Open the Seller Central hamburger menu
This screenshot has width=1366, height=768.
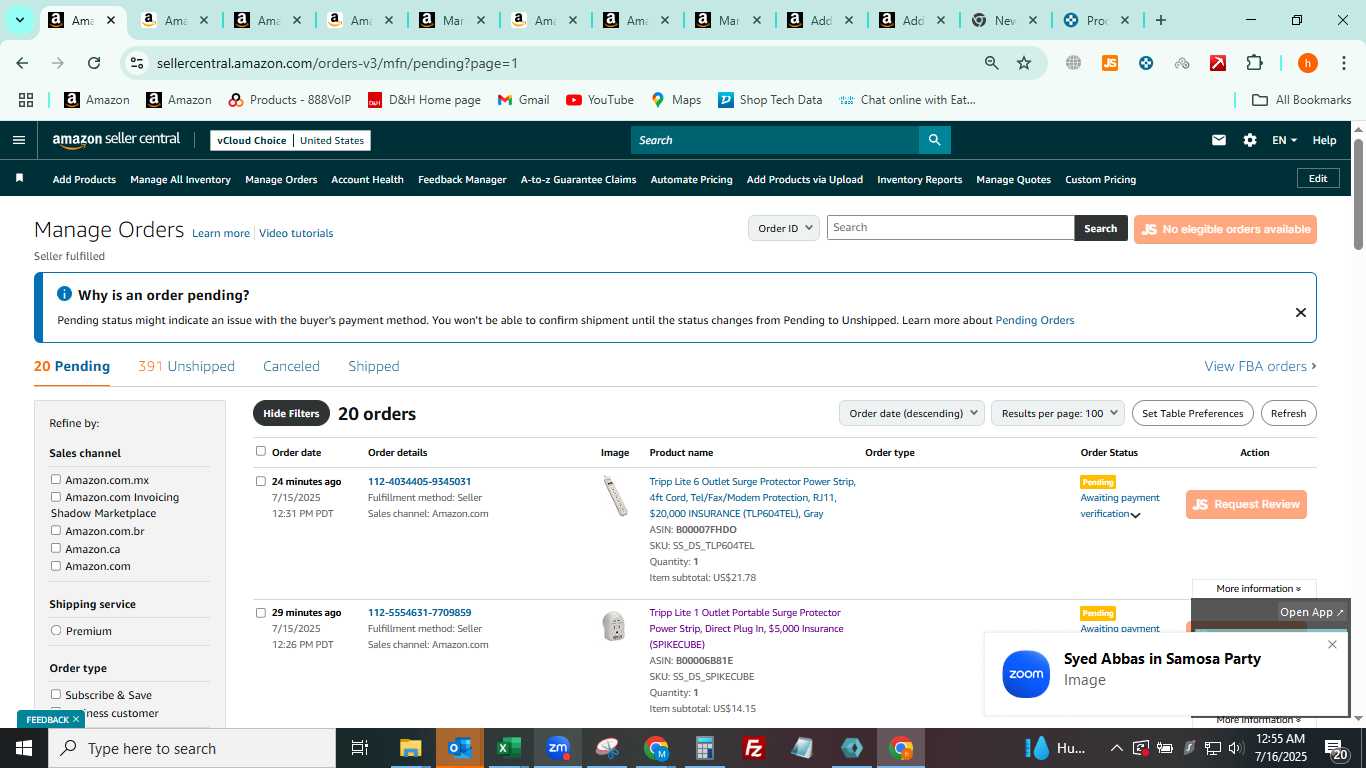click(x=18, y=140)
